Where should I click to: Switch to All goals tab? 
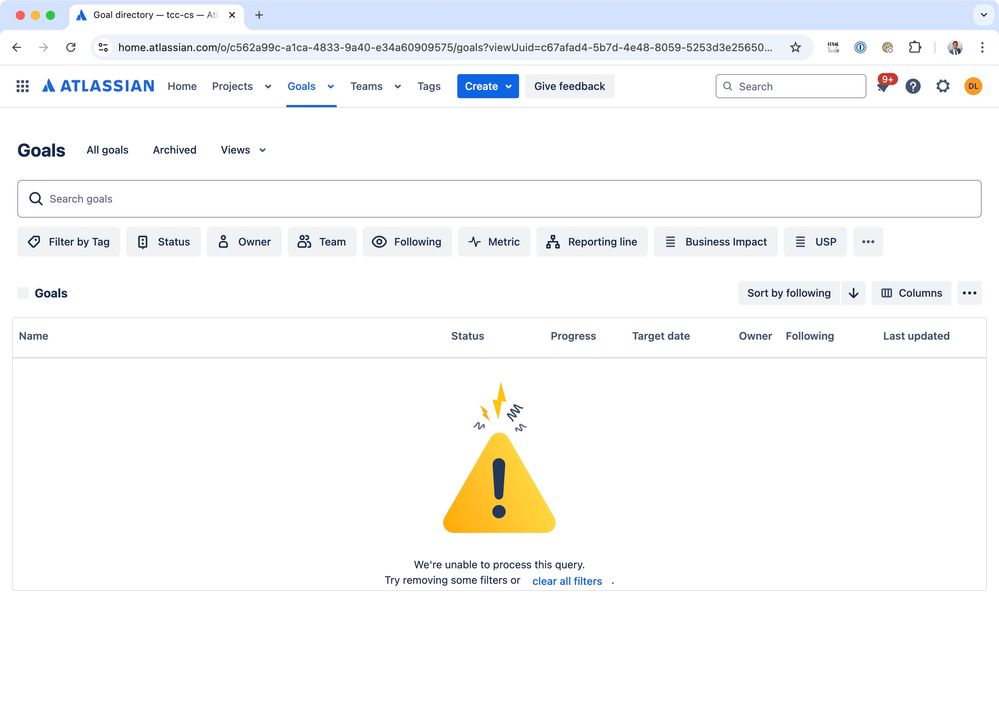108,150
